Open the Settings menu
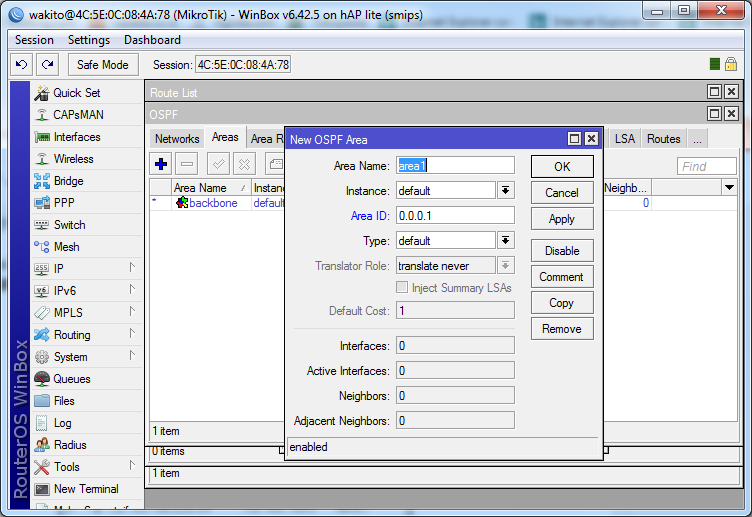The height and width of the screenshot is (517, 752). pos(89,40)
